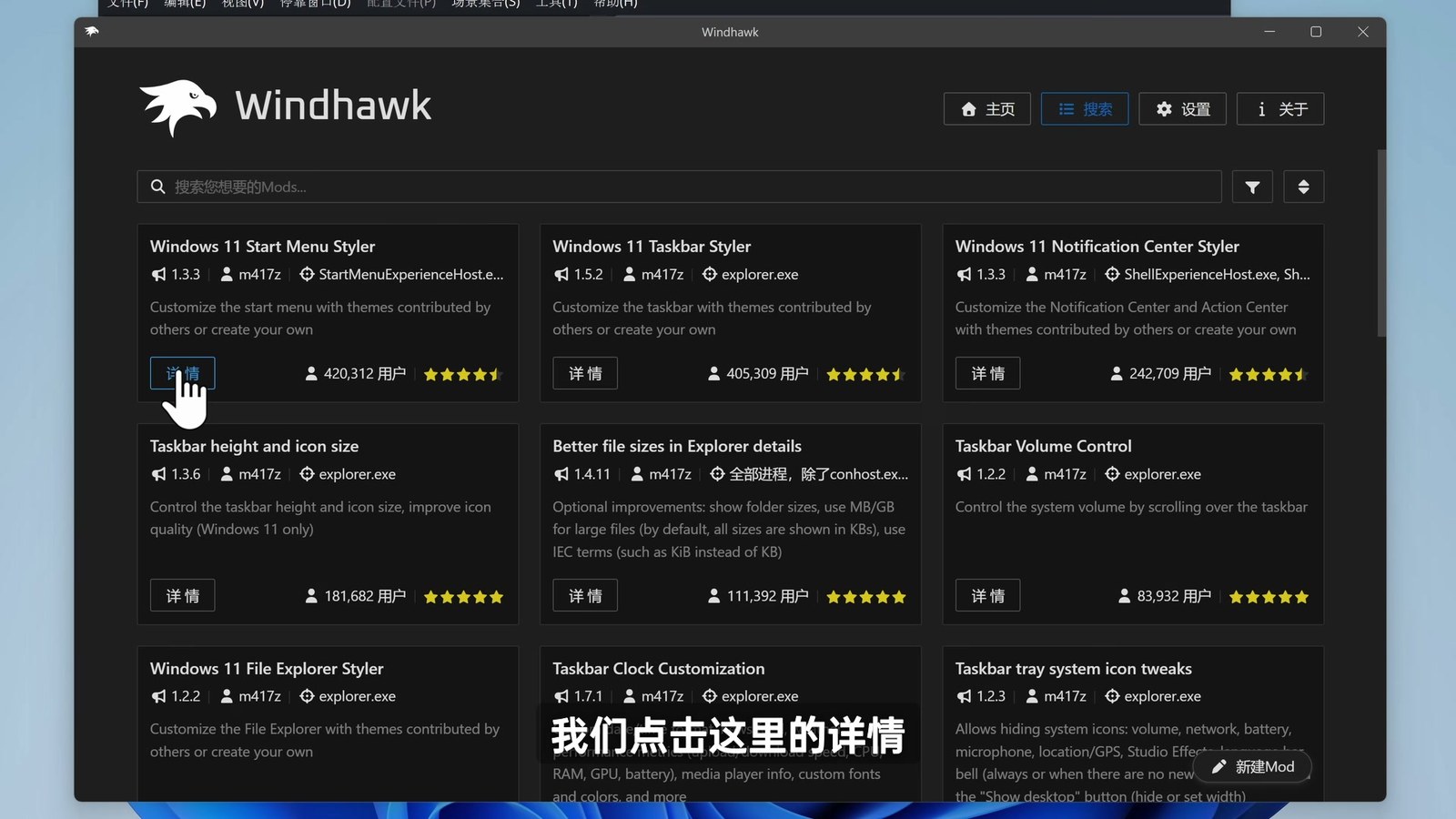Click version 1.4.11 of Better file sizes mod

pos(591,474)
